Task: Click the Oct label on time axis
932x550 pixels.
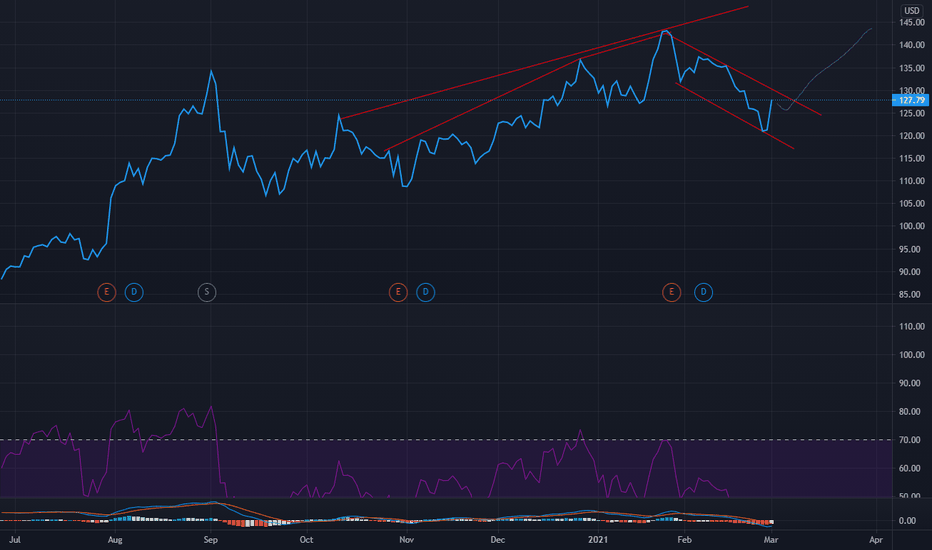Action: coord(306,540)
